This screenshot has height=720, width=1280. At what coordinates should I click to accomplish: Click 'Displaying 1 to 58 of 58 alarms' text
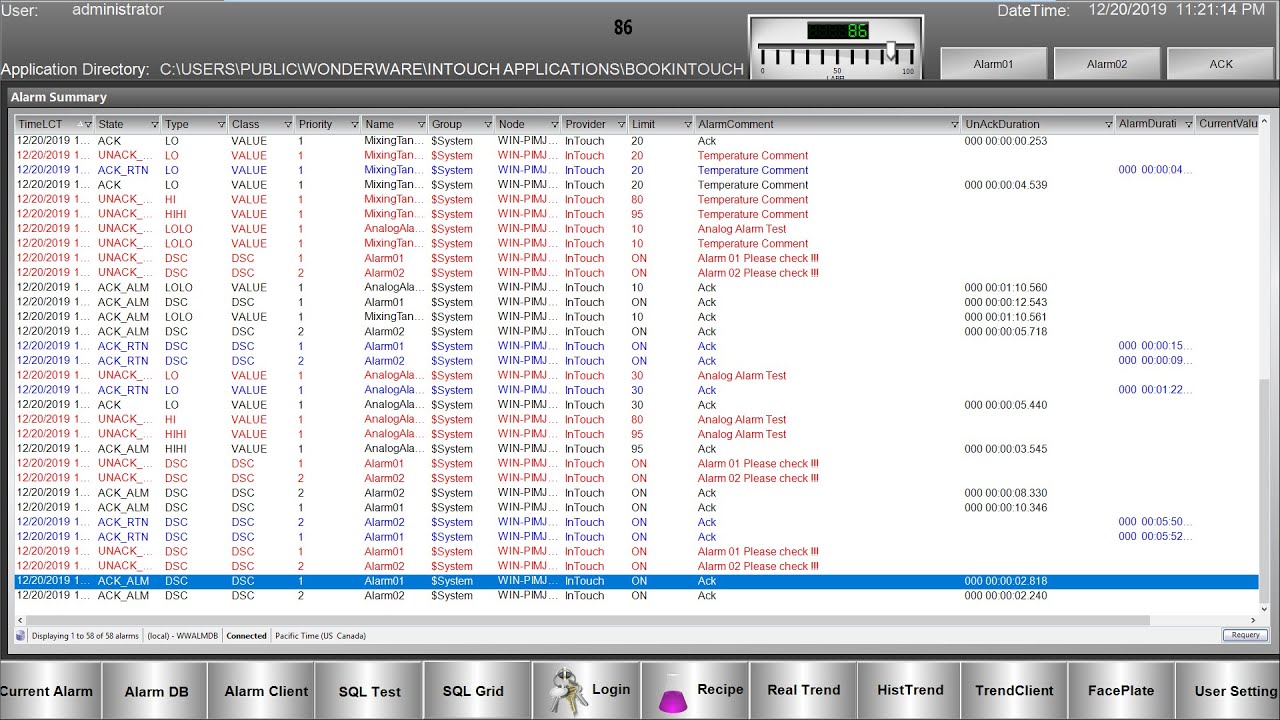[85, 636]
